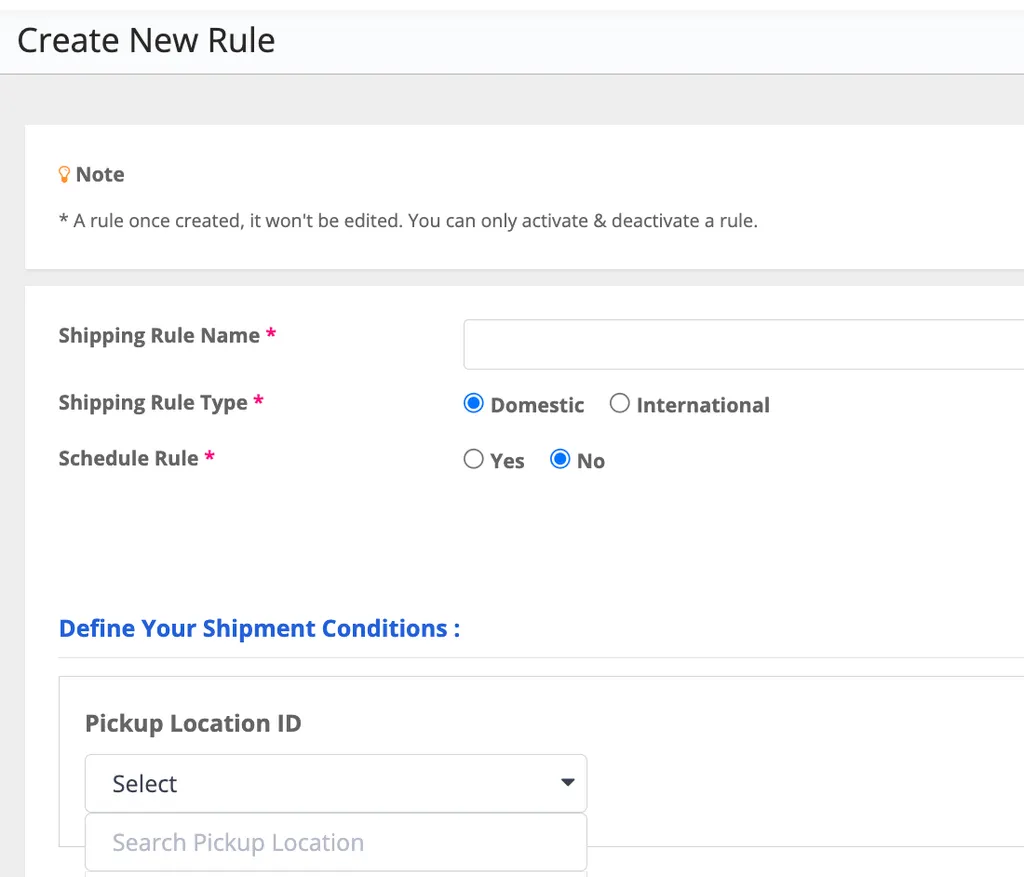Click the Shipping Rule Type label
Viewport: 1024px width, 877px height.
click(x=153, y=403)
